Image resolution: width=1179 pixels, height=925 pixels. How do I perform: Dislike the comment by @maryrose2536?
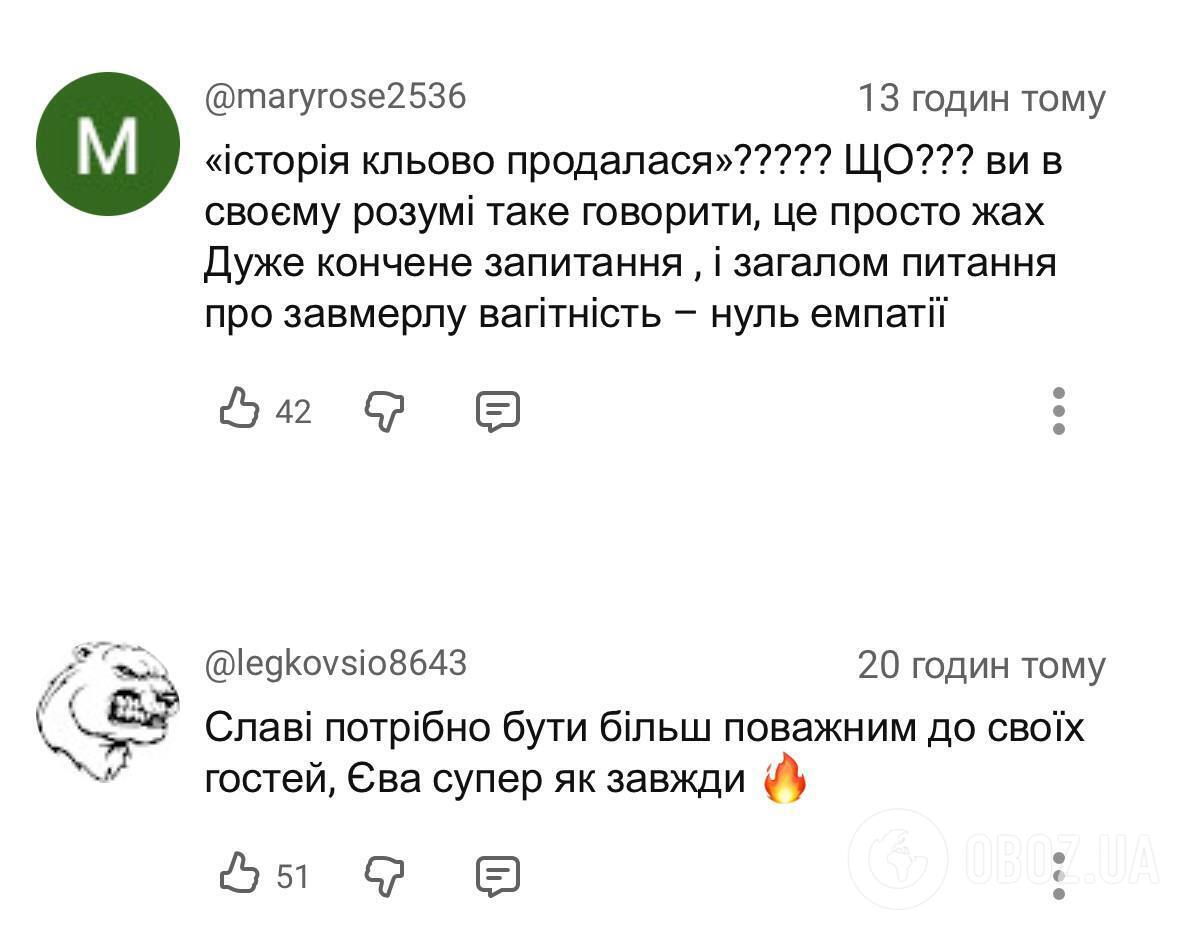(x=385, y=409)
